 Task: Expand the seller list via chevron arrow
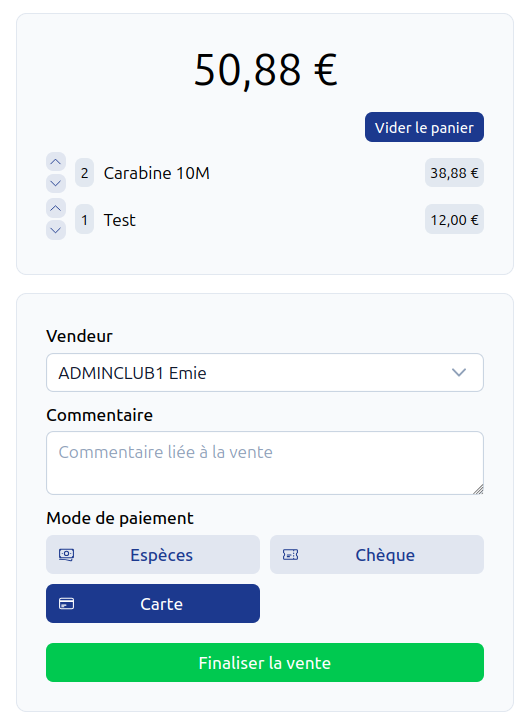pyautogui.click(x=459, y=373)
